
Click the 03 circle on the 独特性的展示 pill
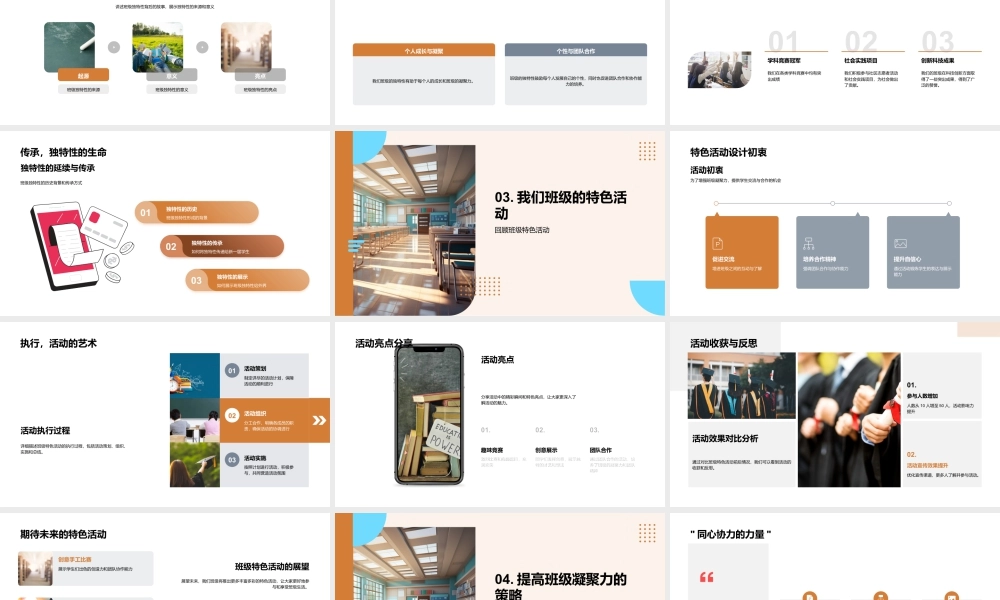click(196, 280)
